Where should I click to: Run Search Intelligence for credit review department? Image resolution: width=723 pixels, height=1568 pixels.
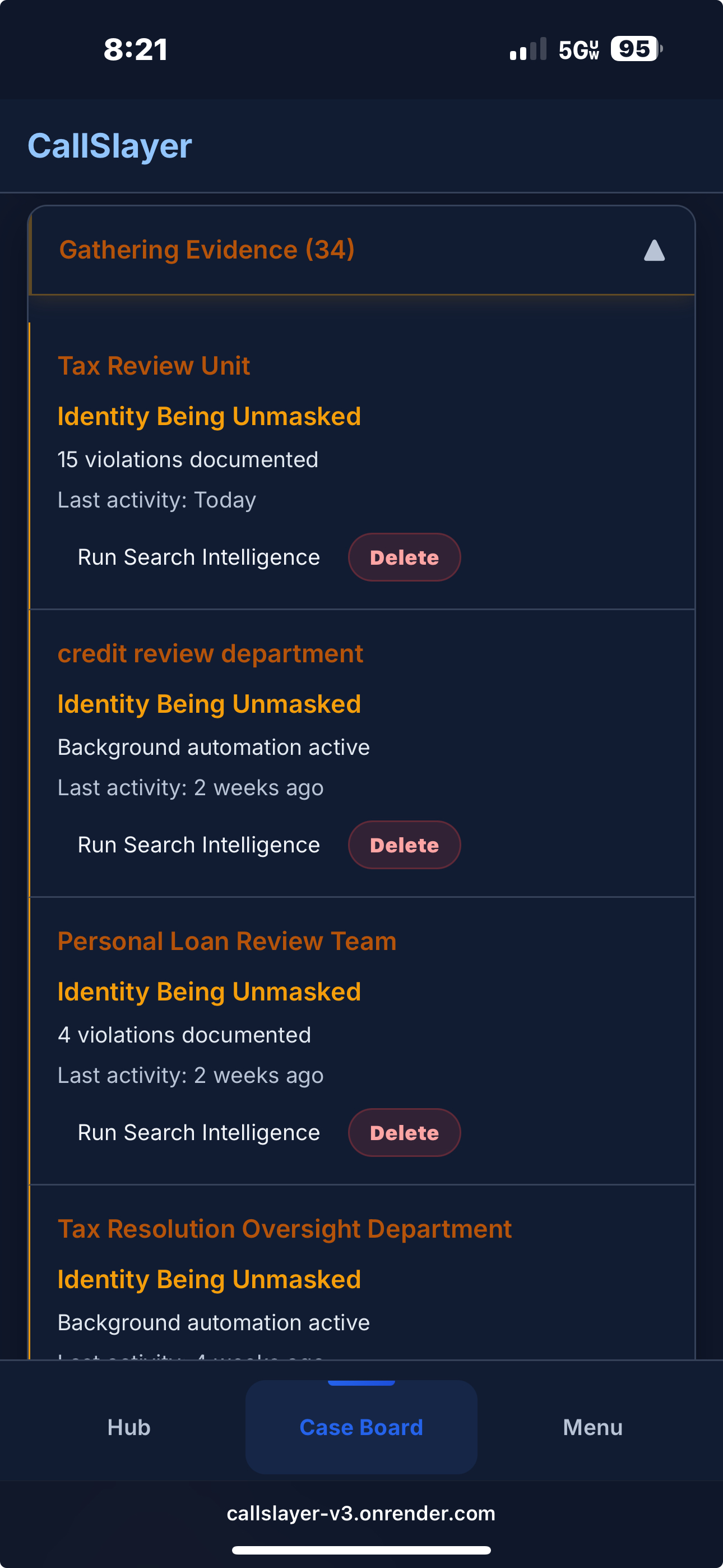tap(199, 845)
